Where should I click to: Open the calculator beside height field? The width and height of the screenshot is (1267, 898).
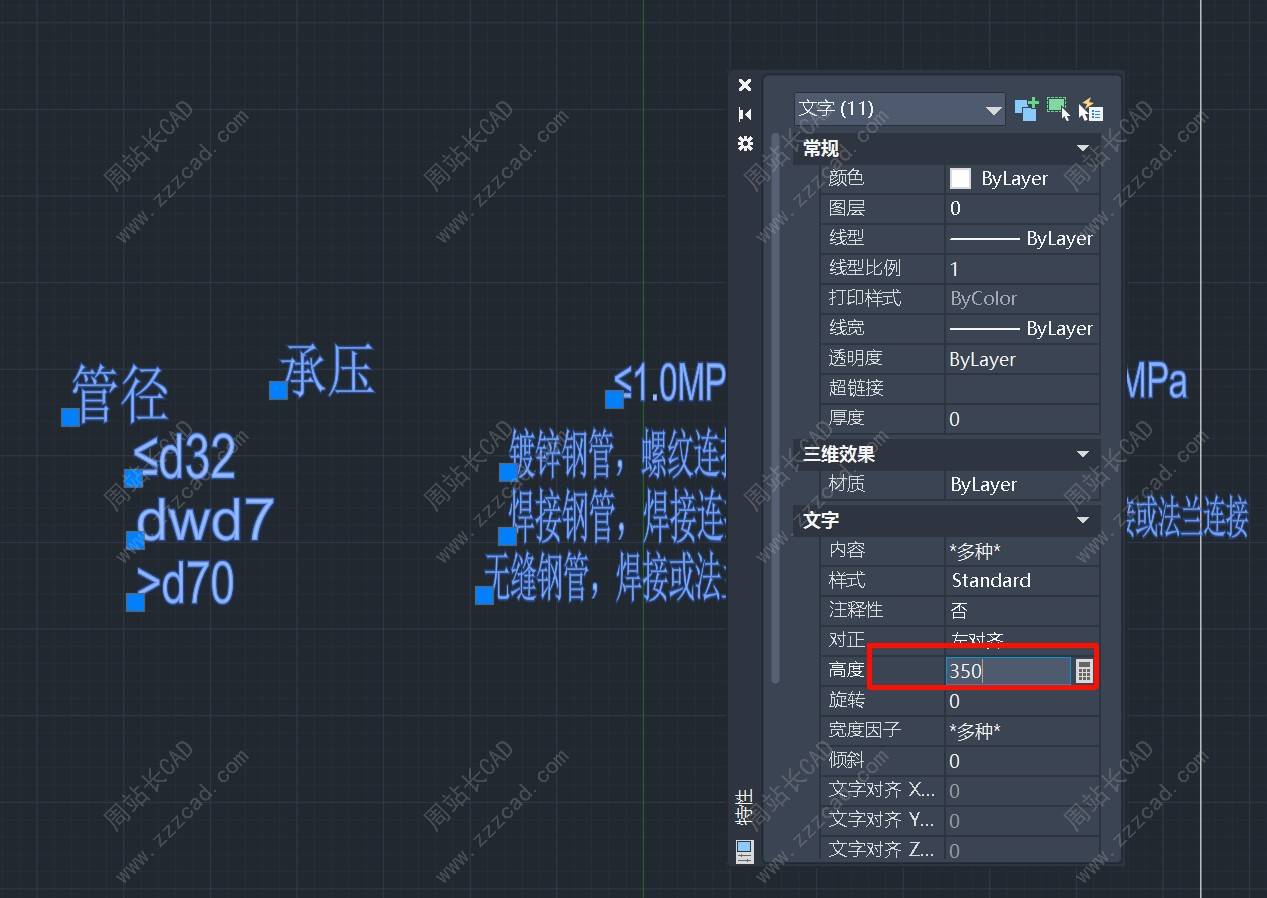(x=1084, y=671)
